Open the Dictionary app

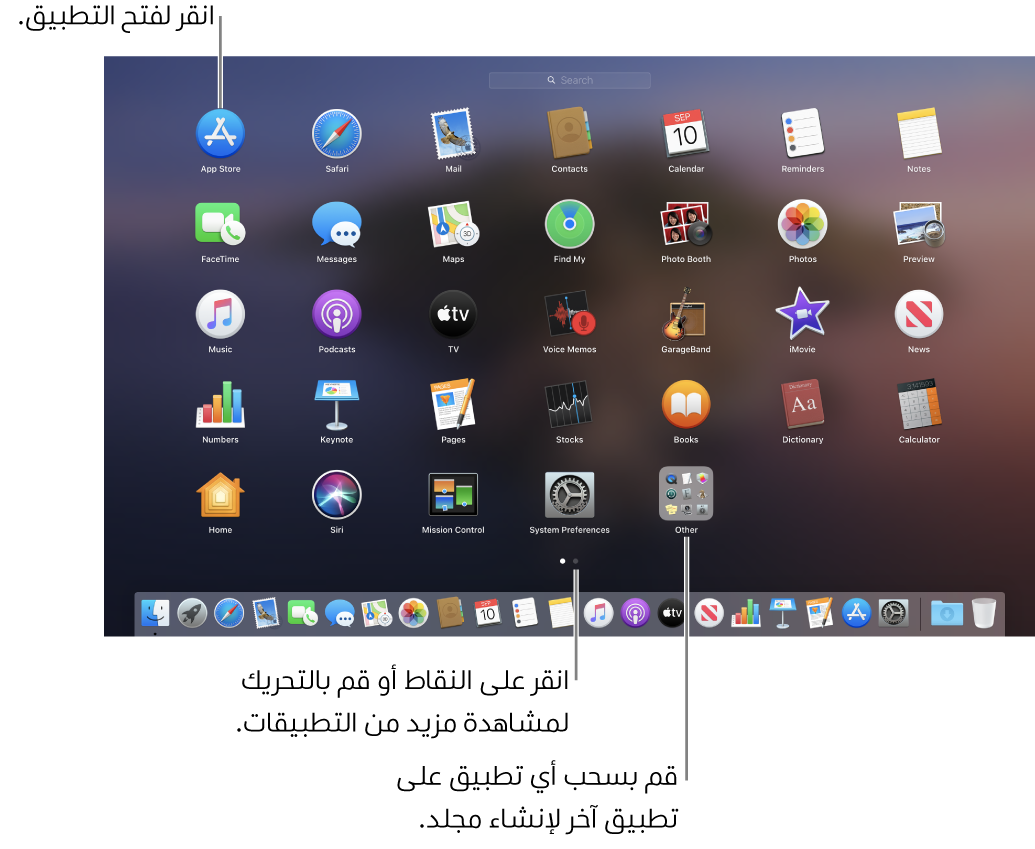coord(803,404)
